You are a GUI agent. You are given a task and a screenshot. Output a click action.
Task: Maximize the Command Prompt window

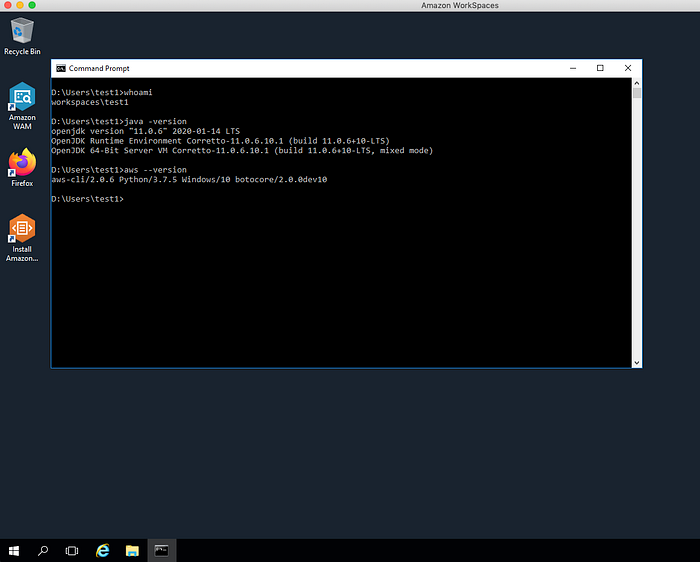click(600, 68)
